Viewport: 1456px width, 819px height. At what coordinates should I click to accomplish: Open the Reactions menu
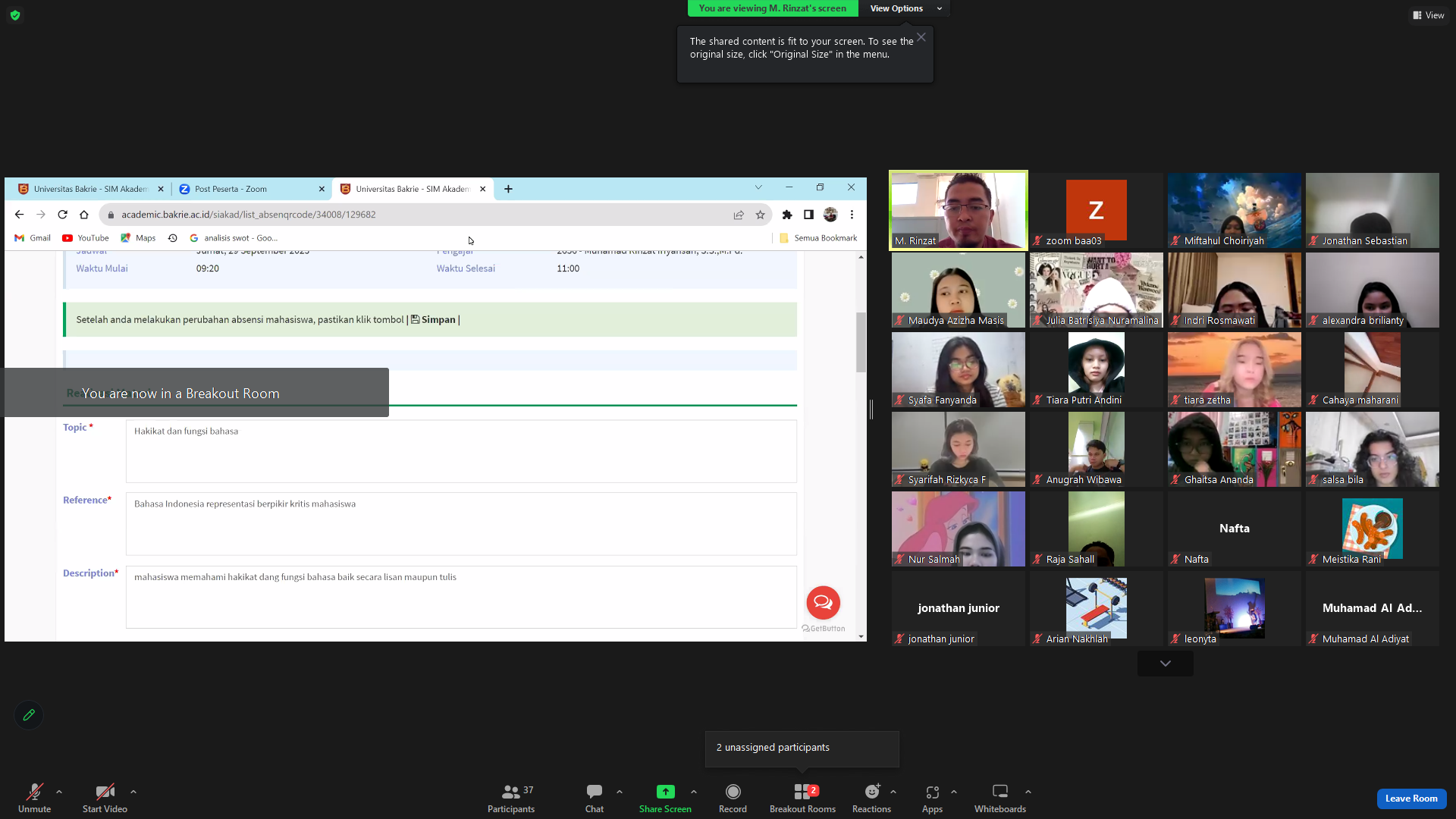[871, 798]
